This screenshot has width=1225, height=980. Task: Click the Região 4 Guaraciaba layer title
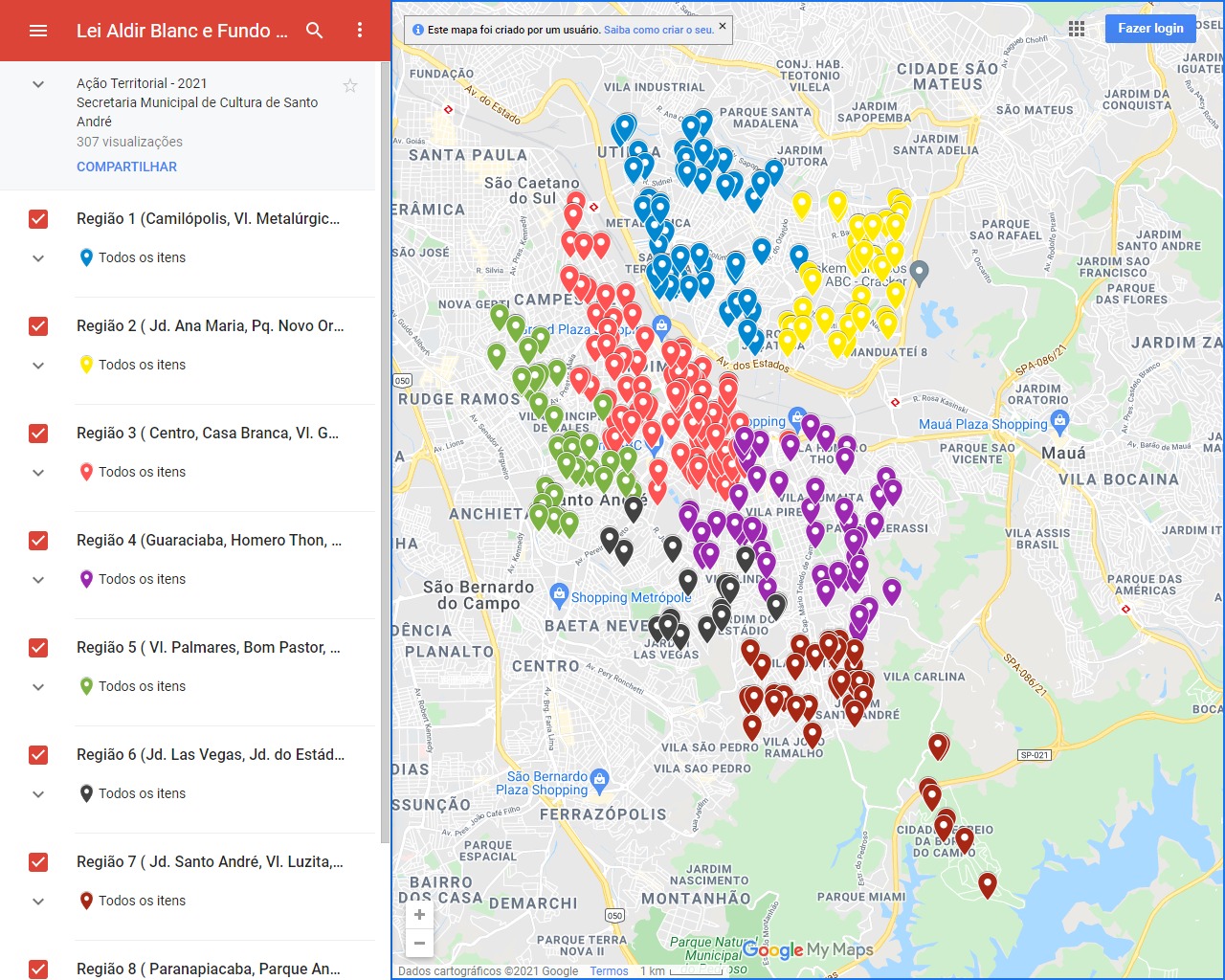(209, 541)
